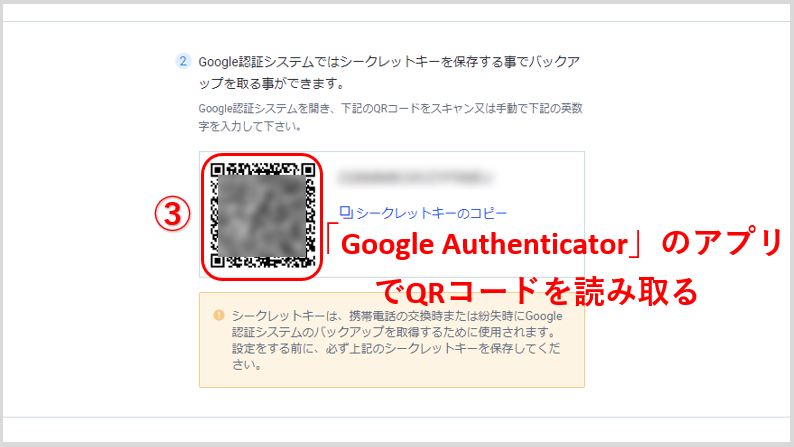Image resolution: width=794 pixels, height=447 pixels.
Task: Click the grey instruction line Google認証システムを開き
Action: coord(390,108)
